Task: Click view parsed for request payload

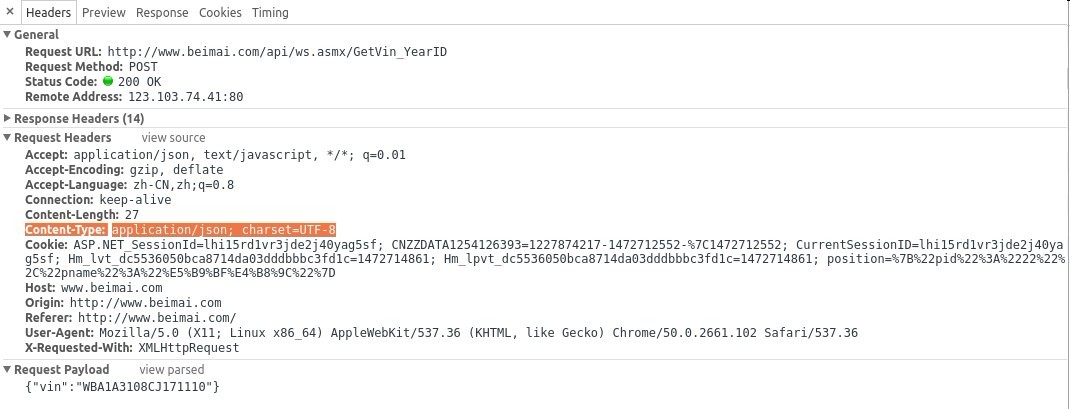Action: tap(171, 370)
